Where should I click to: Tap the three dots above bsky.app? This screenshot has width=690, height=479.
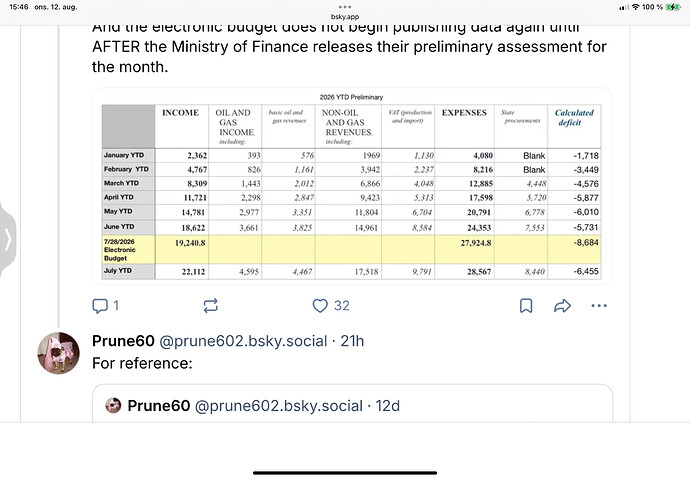(345, 7)
